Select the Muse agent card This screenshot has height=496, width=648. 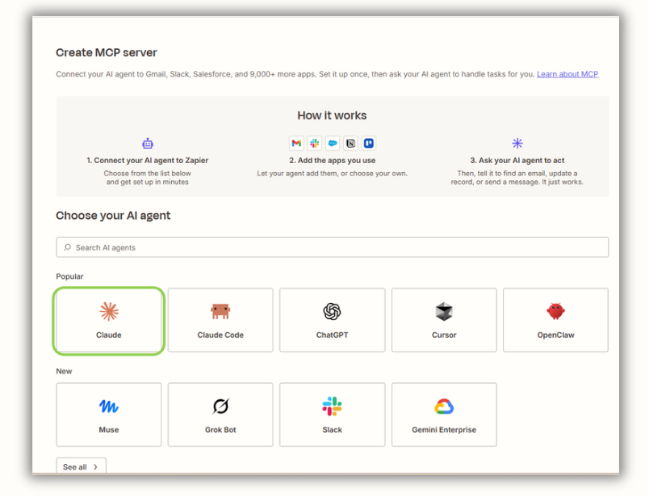click(x=109, y=415)
